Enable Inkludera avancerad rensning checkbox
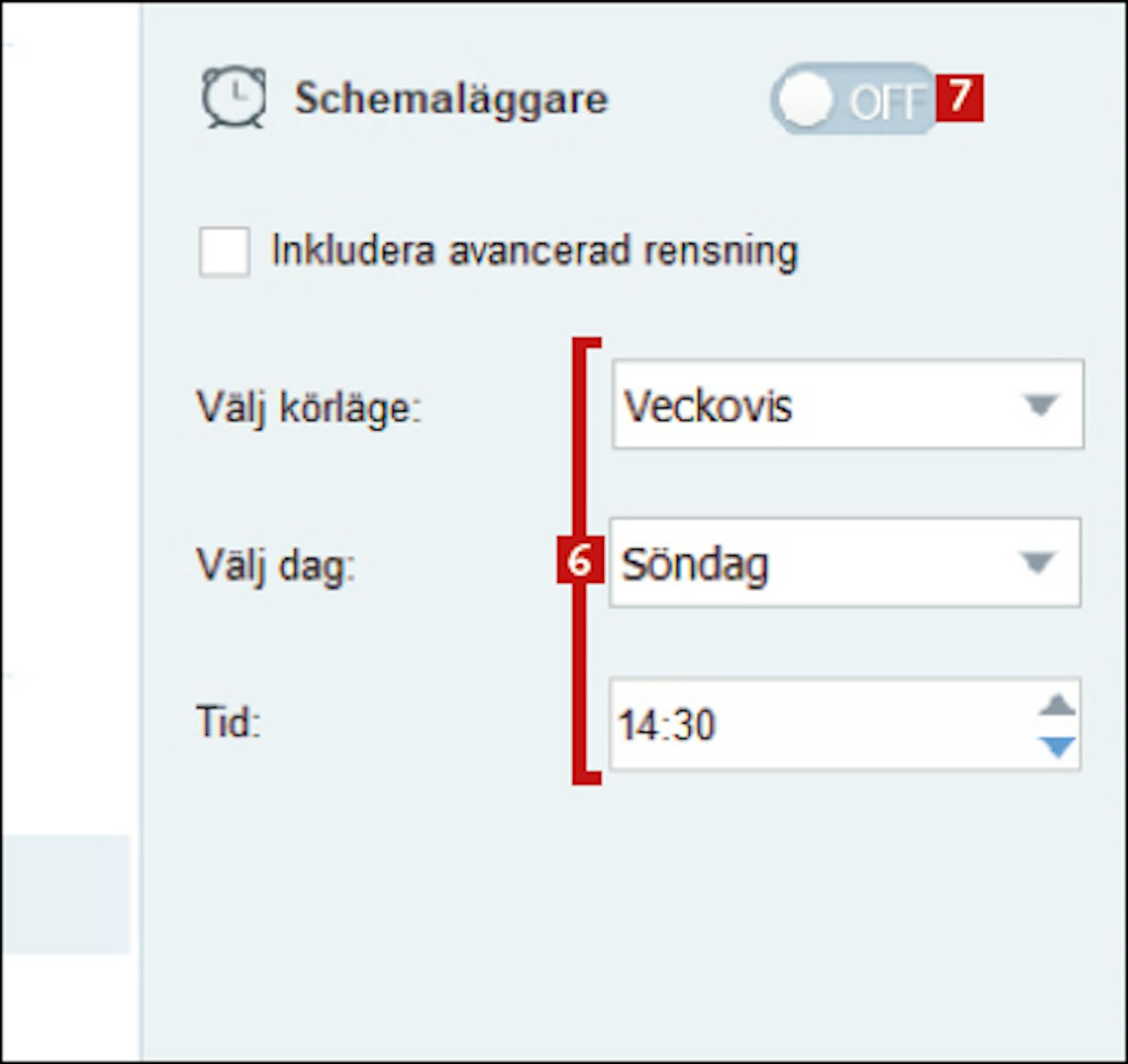1128x1064 pixels. pyautogui.click(x=224, y=252)
